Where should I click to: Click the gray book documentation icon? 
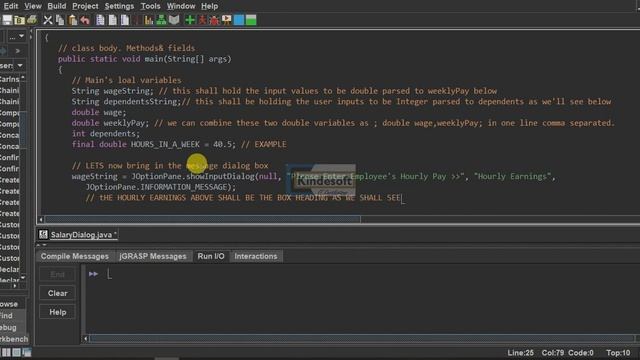point(174,20)
